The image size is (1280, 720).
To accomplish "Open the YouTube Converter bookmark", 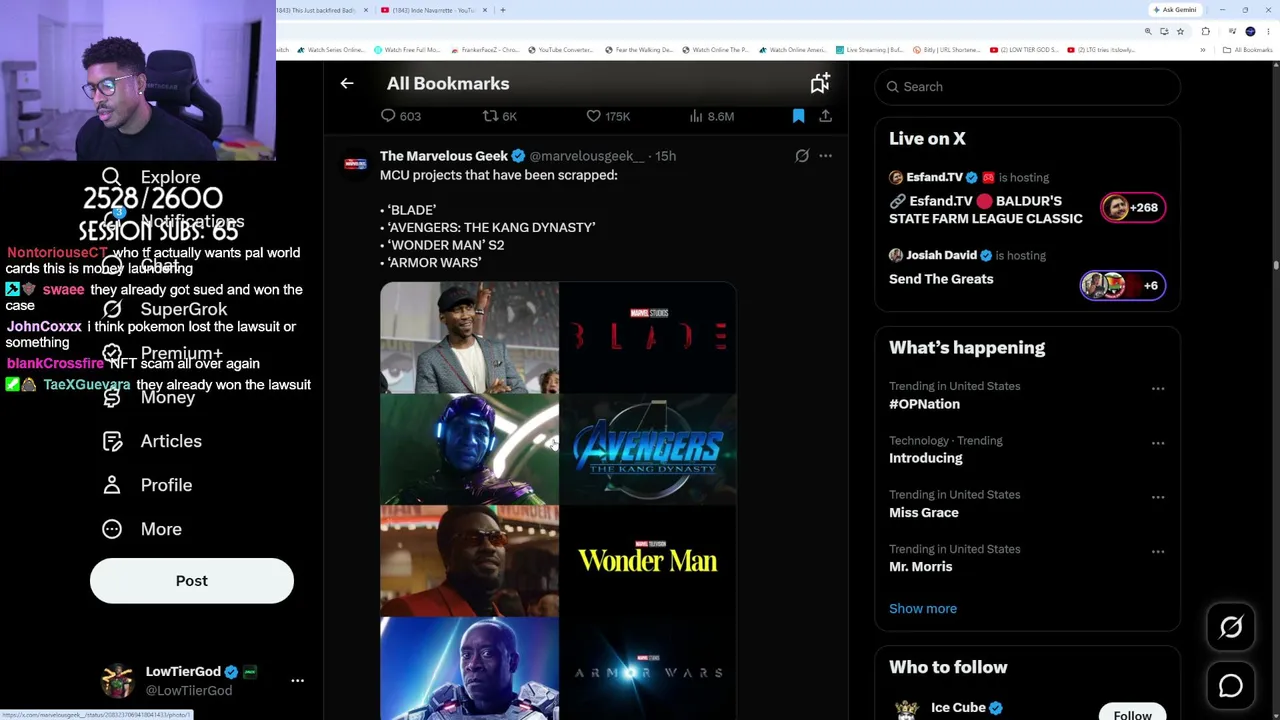I will [x=560, y=50].
